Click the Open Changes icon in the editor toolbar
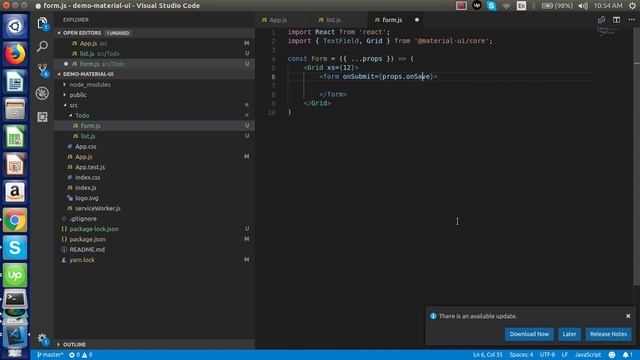Screen dimensions: 640x360 (x=601, y=20)
